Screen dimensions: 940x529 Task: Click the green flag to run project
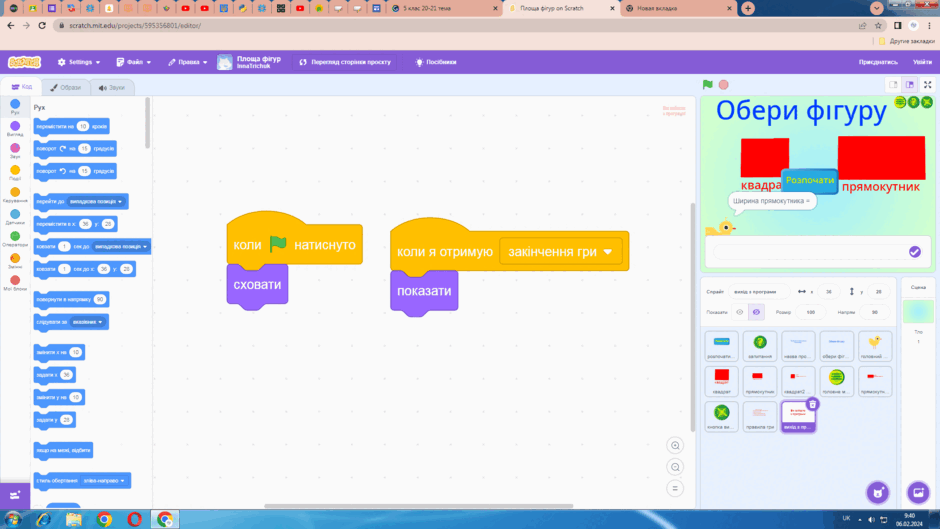coord(707,85)
